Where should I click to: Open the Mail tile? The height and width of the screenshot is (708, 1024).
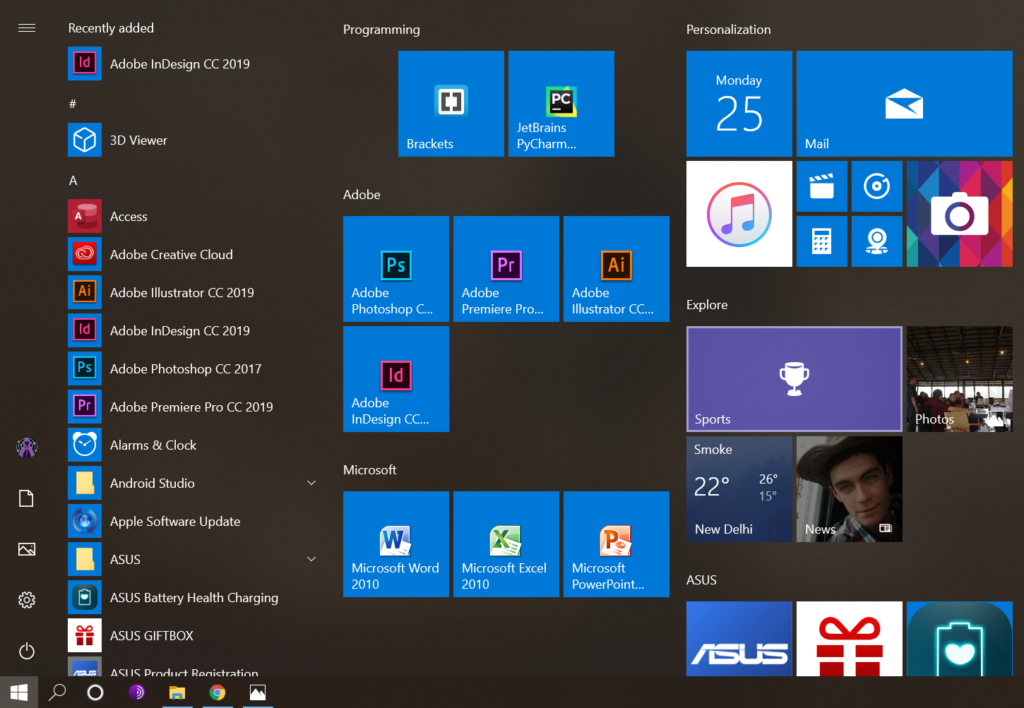pyautogui.click(x=904, y=104)
